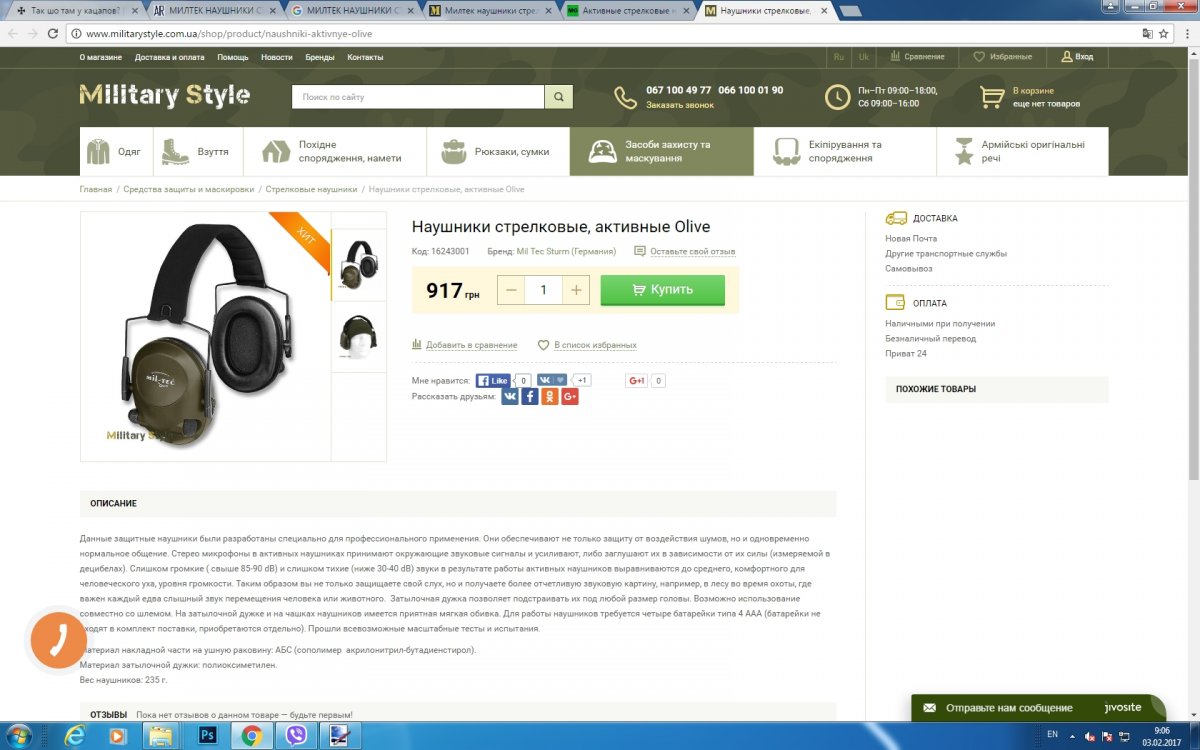Click Стрелковые наушники breadcrumb
1200x750 pixels.
[x=311, y=189]
